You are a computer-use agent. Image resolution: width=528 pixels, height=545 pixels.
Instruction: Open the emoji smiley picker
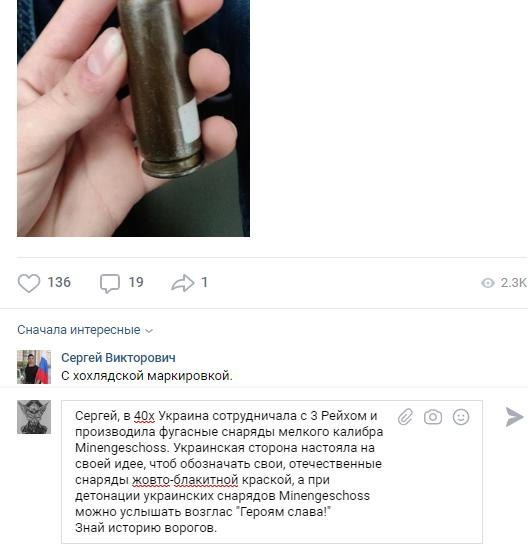point(461,417)
